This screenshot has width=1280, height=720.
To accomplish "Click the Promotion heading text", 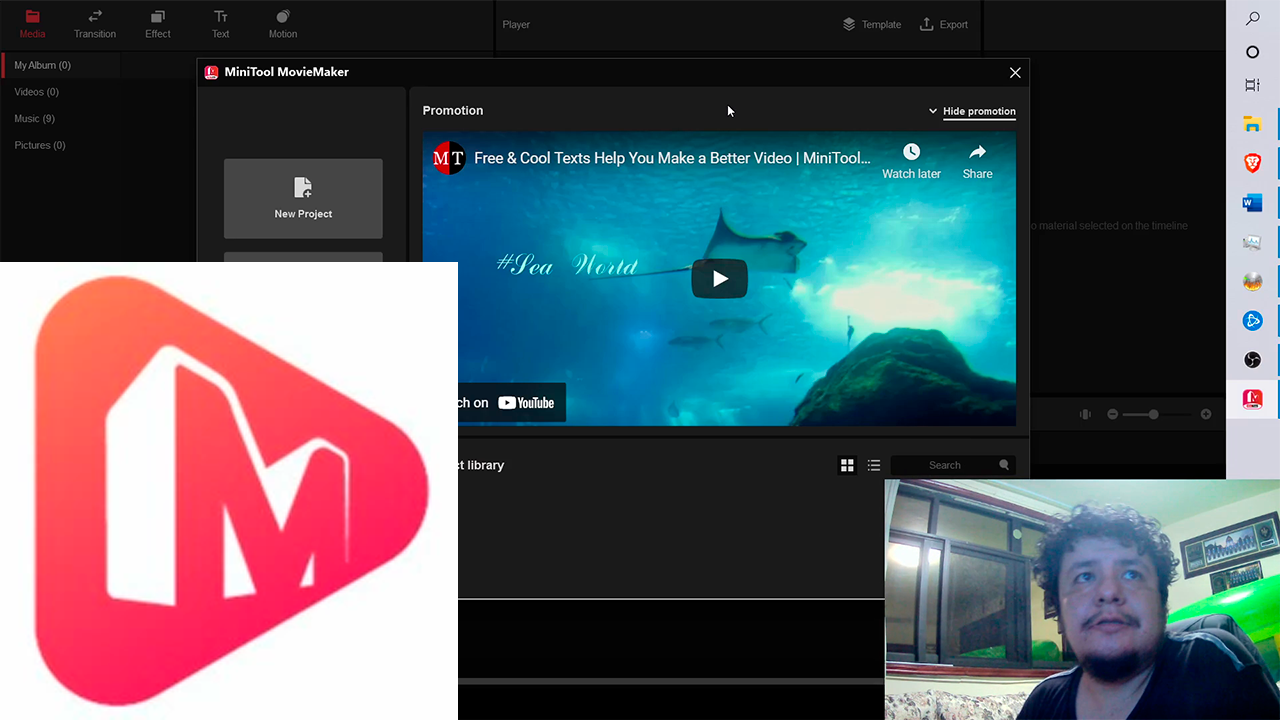I will (453, 111).
